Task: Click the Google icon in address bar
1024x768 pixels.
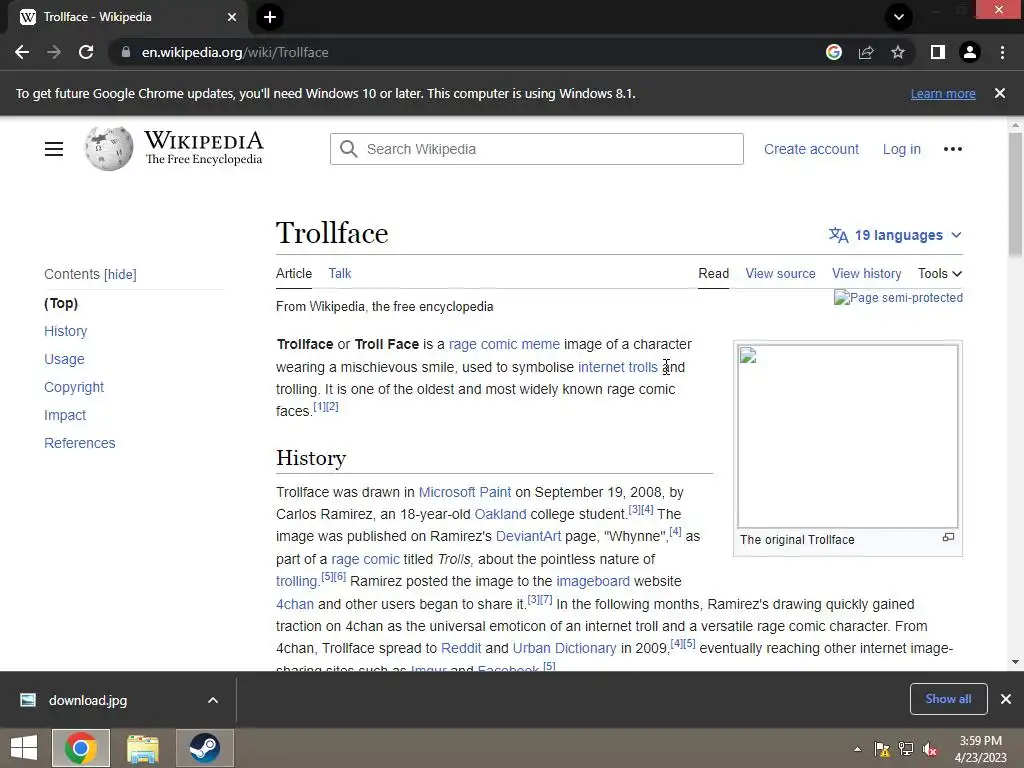Action: coord(834,52)
